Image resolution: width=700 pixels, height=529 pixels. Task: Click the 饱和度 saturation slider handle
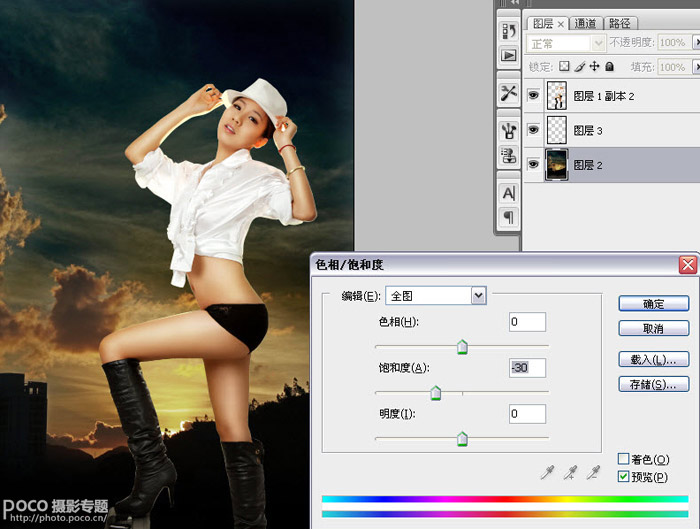(x=436, y=393)
